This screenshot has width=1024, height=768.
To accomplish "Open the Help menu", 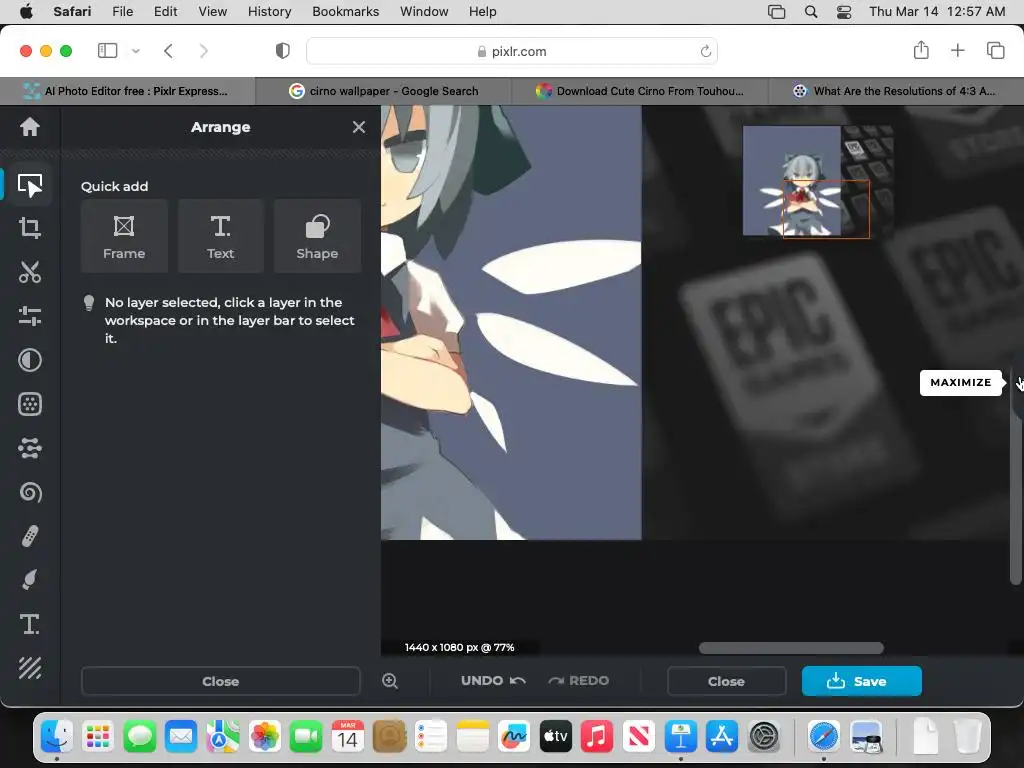I will [483, 12].
